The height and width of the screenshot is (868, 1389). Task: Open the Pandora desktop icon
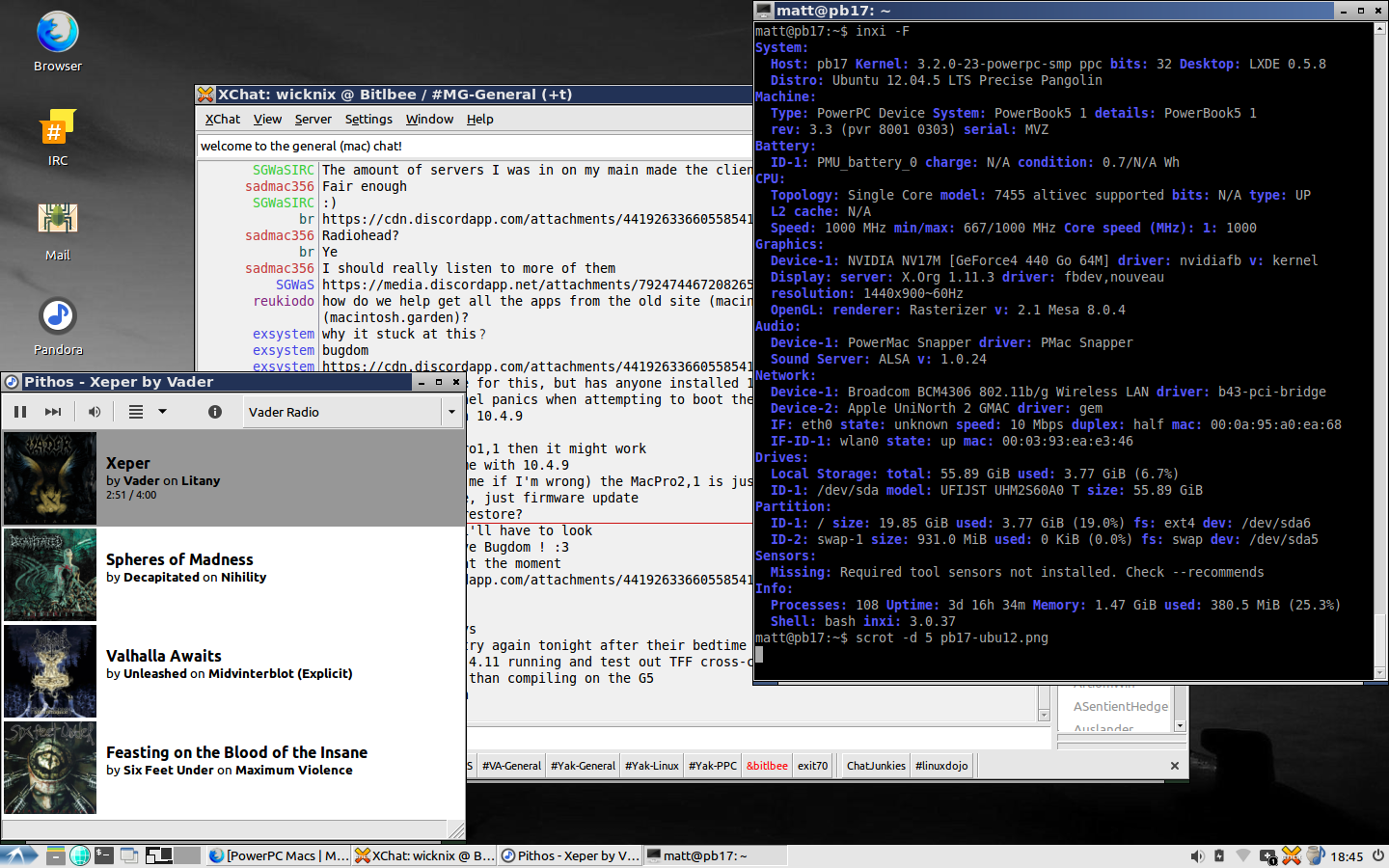tap(58, 326)
